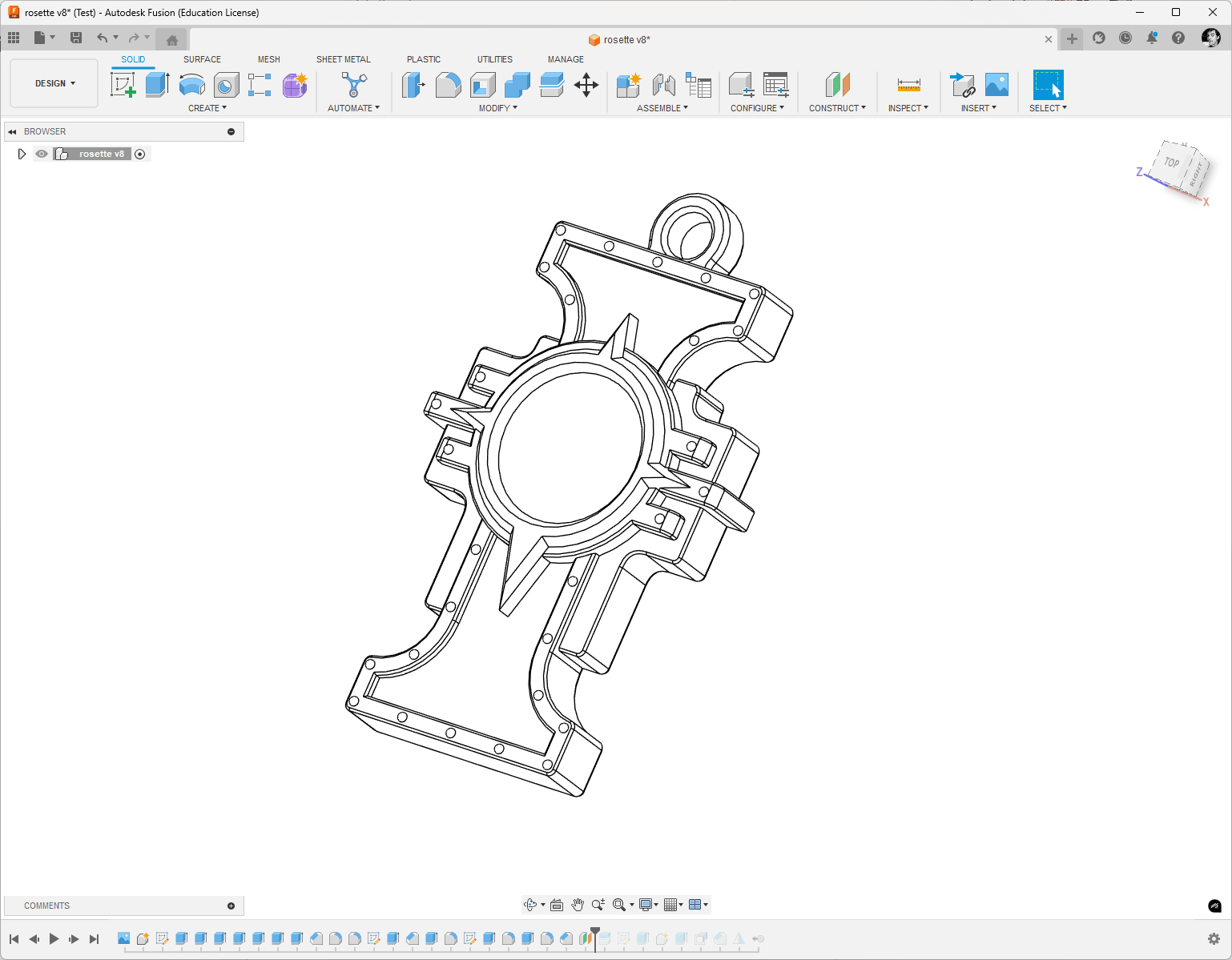Expand the rosette v8 browser node

click(22, 154)
